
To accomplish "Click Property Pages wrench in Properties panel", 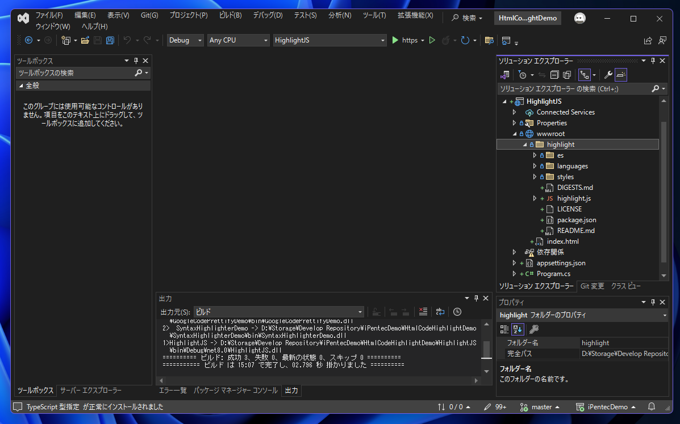I will (x=534, y=329).
